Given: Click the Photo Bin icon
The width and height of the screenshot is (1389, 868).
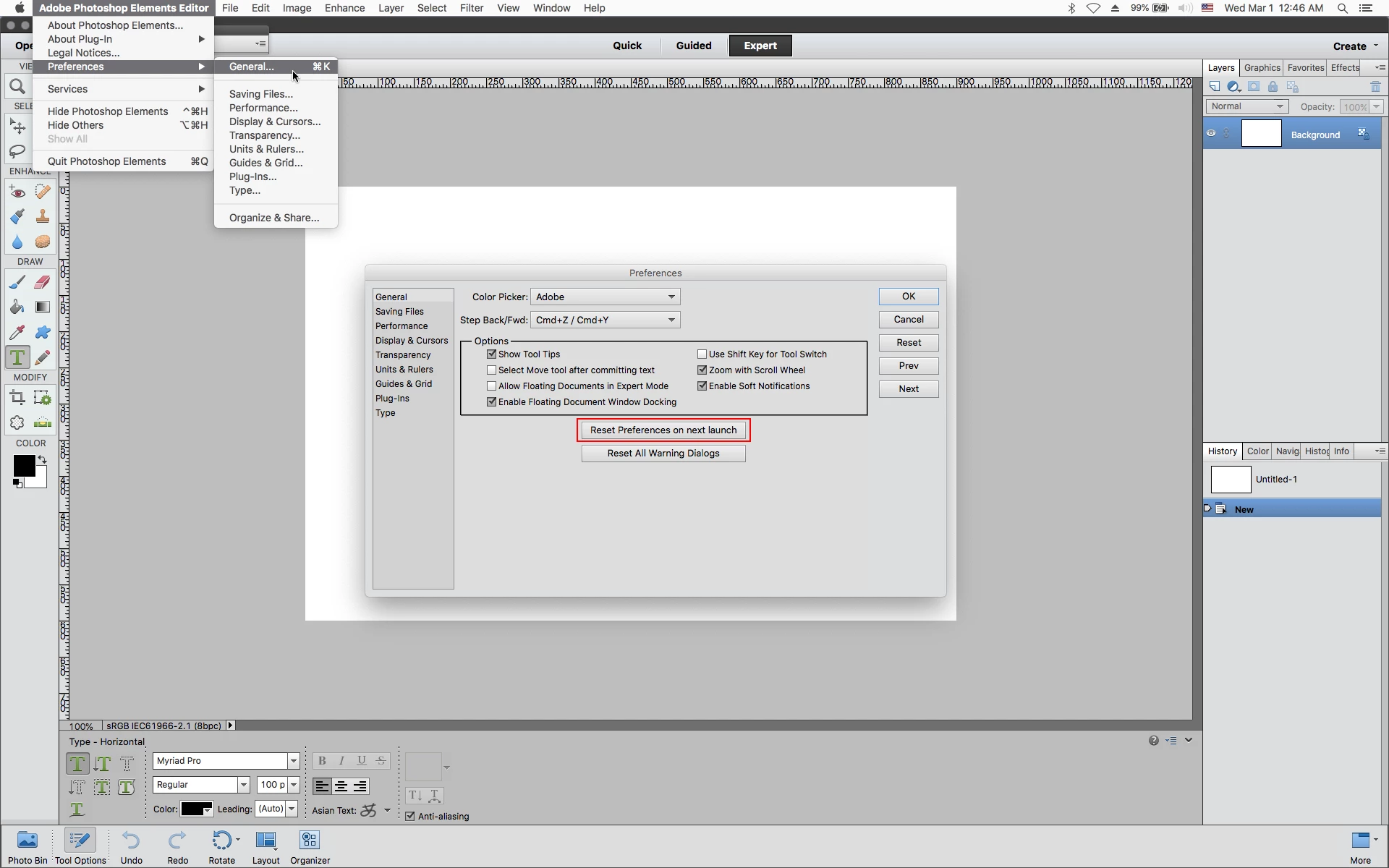Looking at the screenshot, I should click(x=27, y=846).
